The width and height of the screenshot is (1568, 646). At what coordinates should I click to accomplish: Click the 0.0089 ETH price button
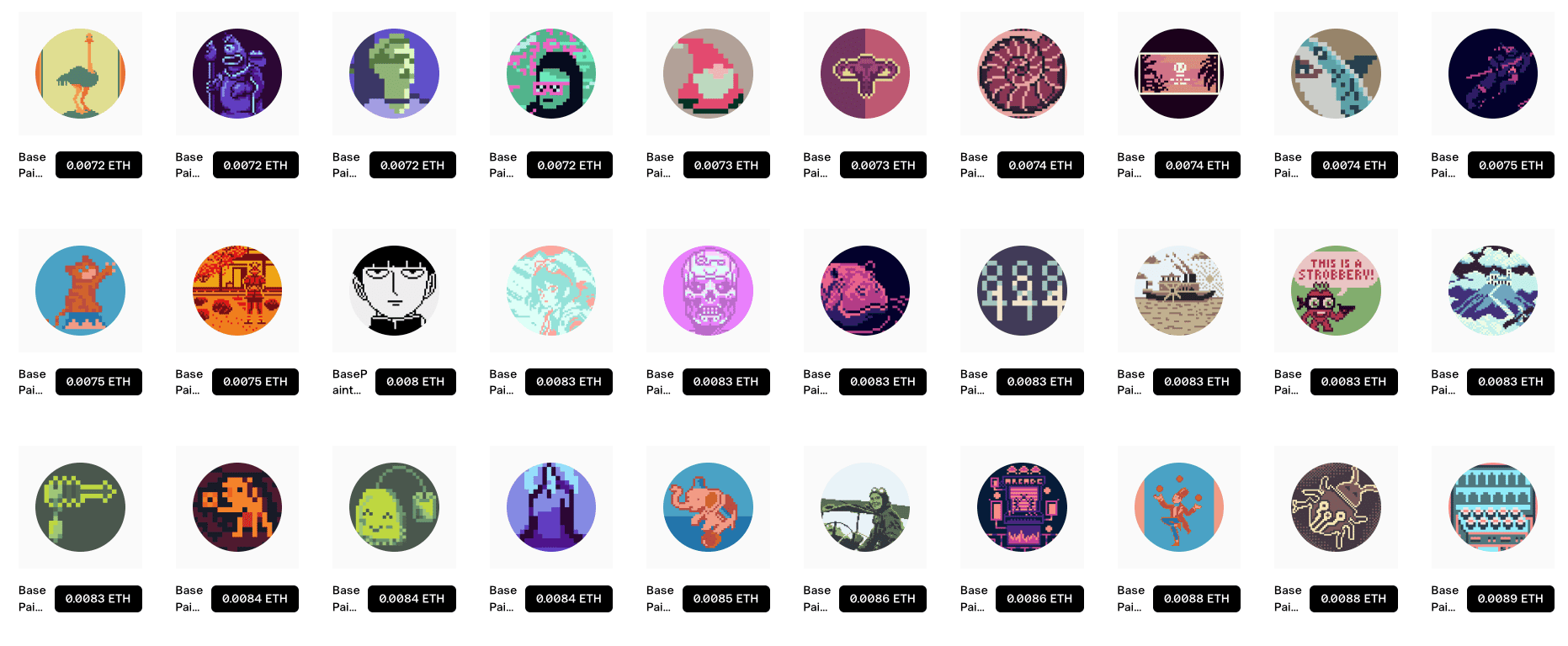pyautogui.click(x=1511, y=599)
